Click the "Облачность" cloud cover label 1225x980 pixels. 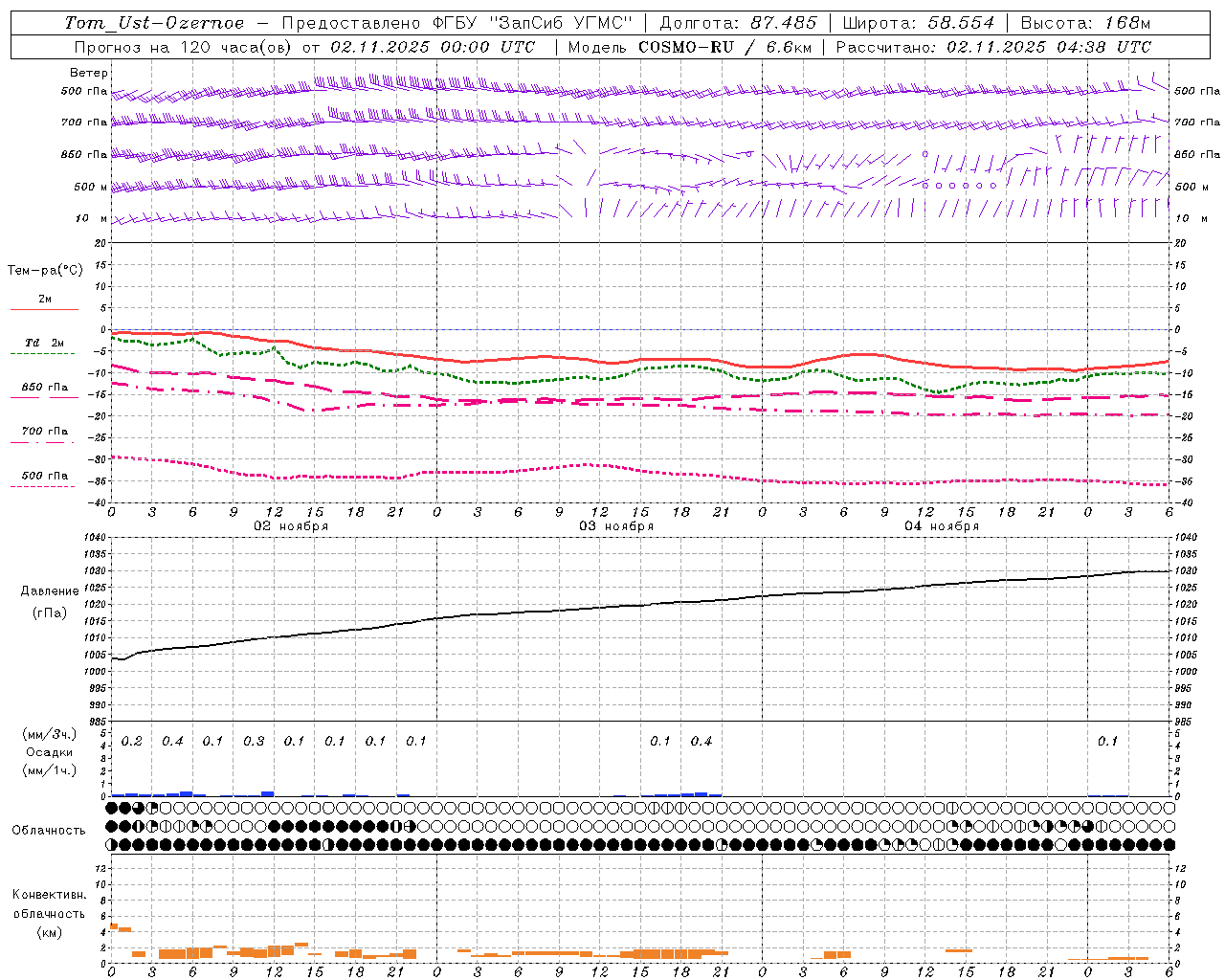point(49,830)
